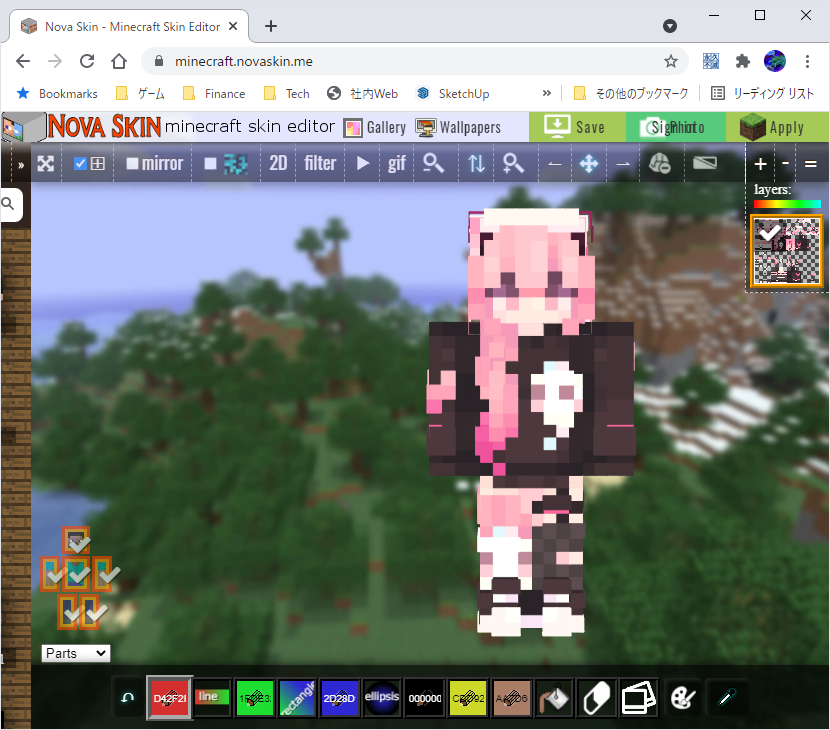Click the Nova Skin logo

104,127
